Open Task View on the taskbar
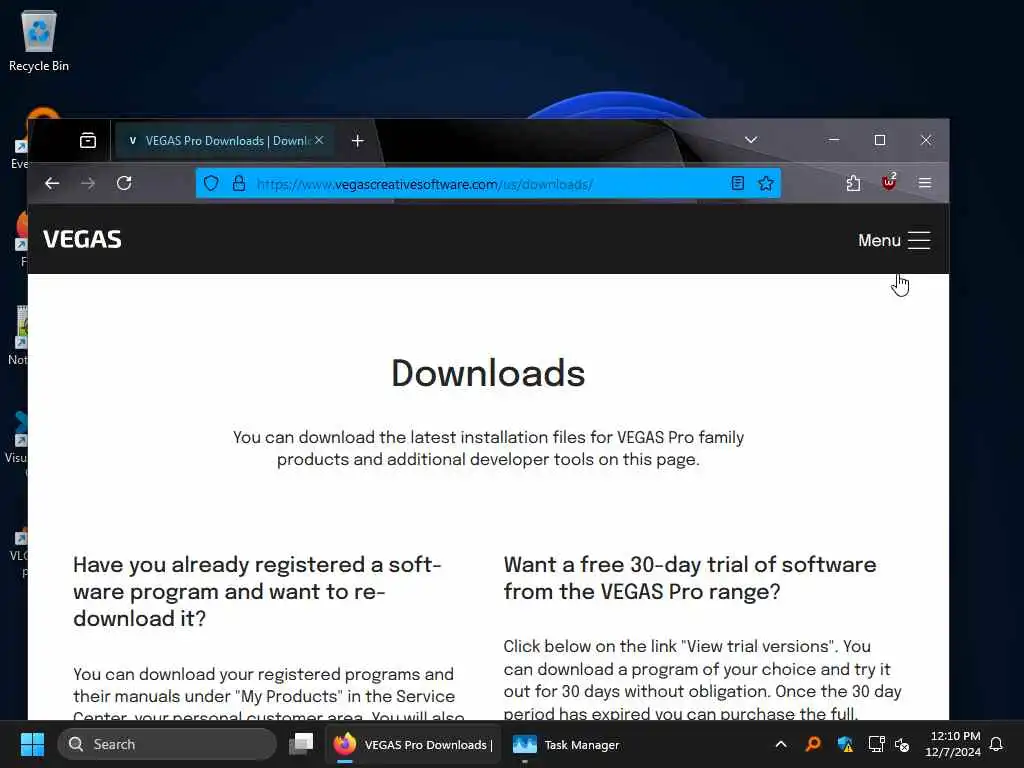This screenshot has height=768, width=1024. click(301, 744)
